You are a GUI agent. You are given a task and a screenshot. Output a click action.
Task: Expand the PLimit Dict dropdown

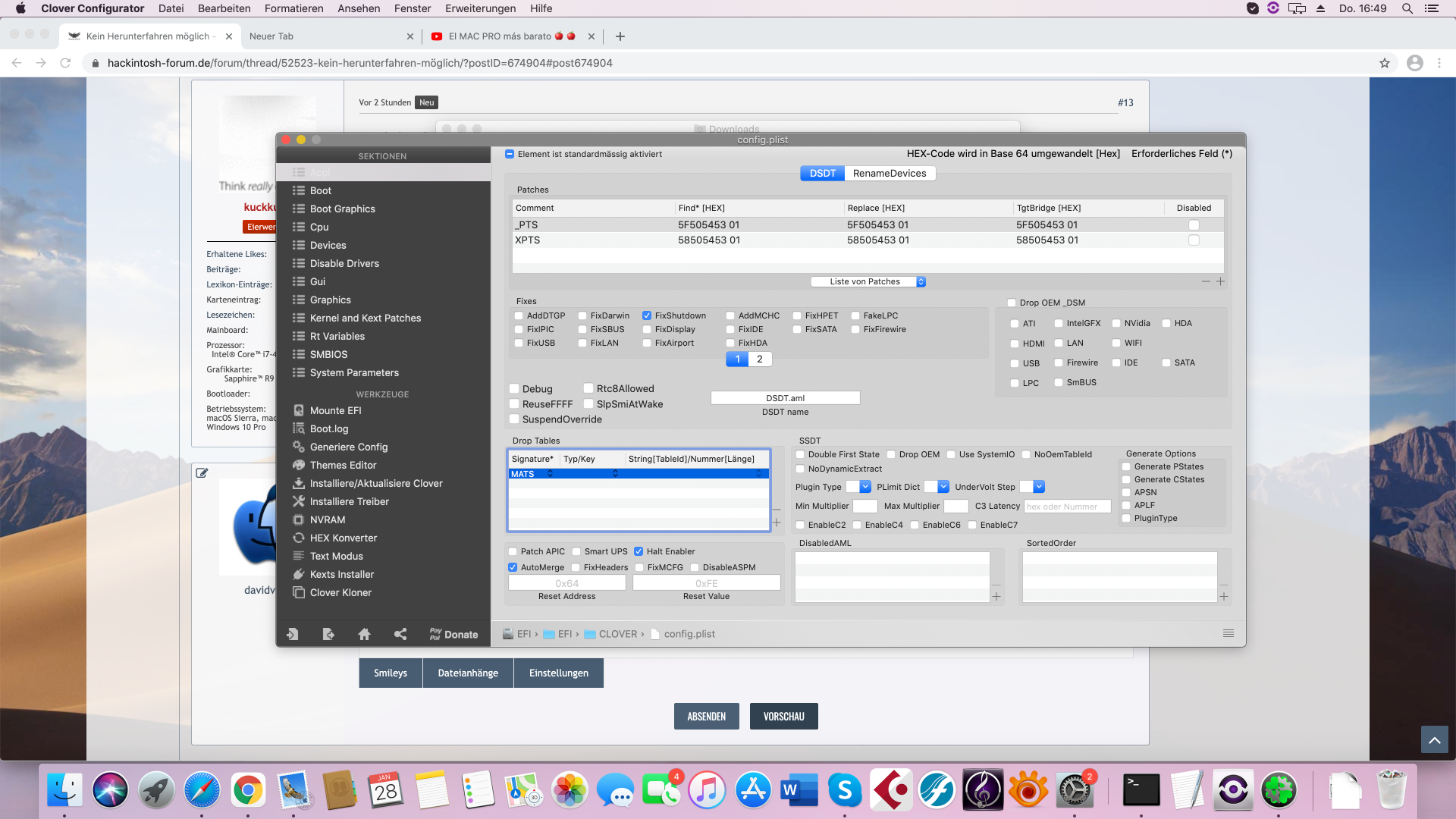click(943, 487)
